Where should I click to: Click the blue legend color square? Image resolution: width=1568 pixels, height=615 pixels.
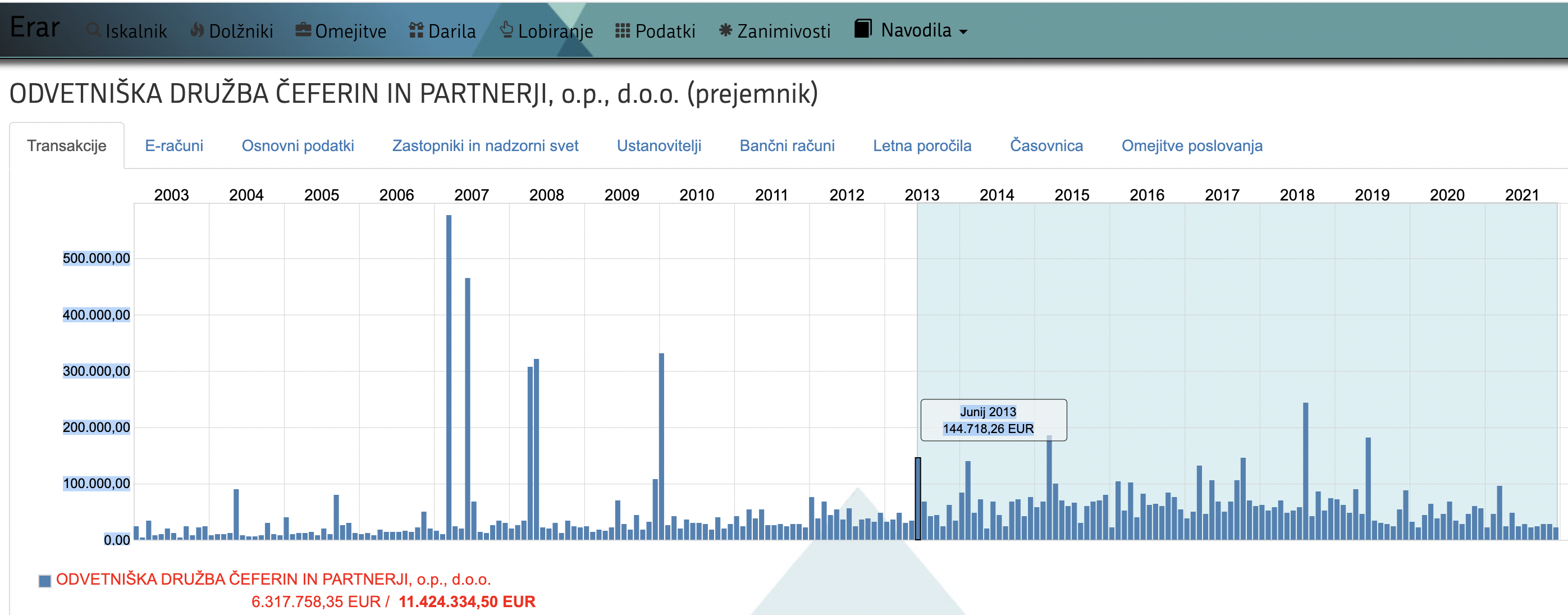point(44,580)
